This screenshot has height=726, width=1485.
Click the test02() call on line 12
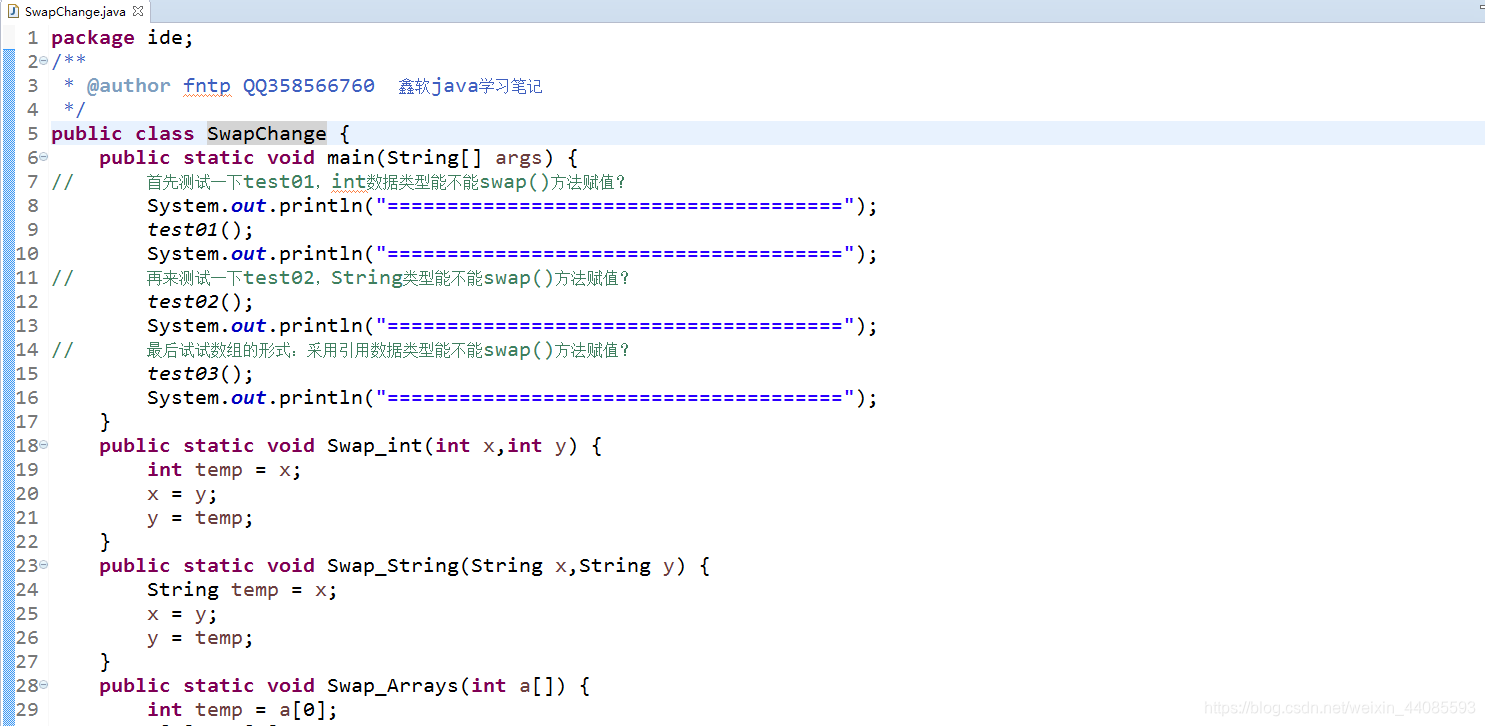[201, 302]
